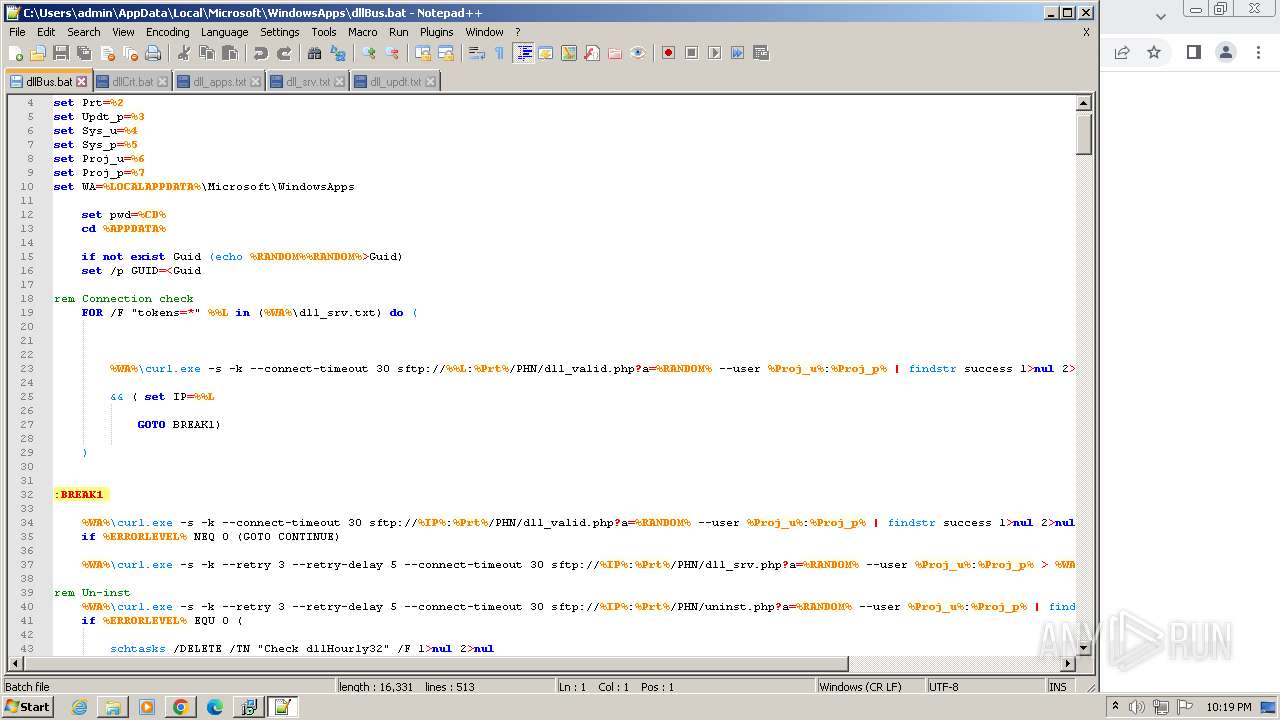Close the dllBus.bat tab
This screenshot has width=1280, height=720.
[x=82, y=82]
